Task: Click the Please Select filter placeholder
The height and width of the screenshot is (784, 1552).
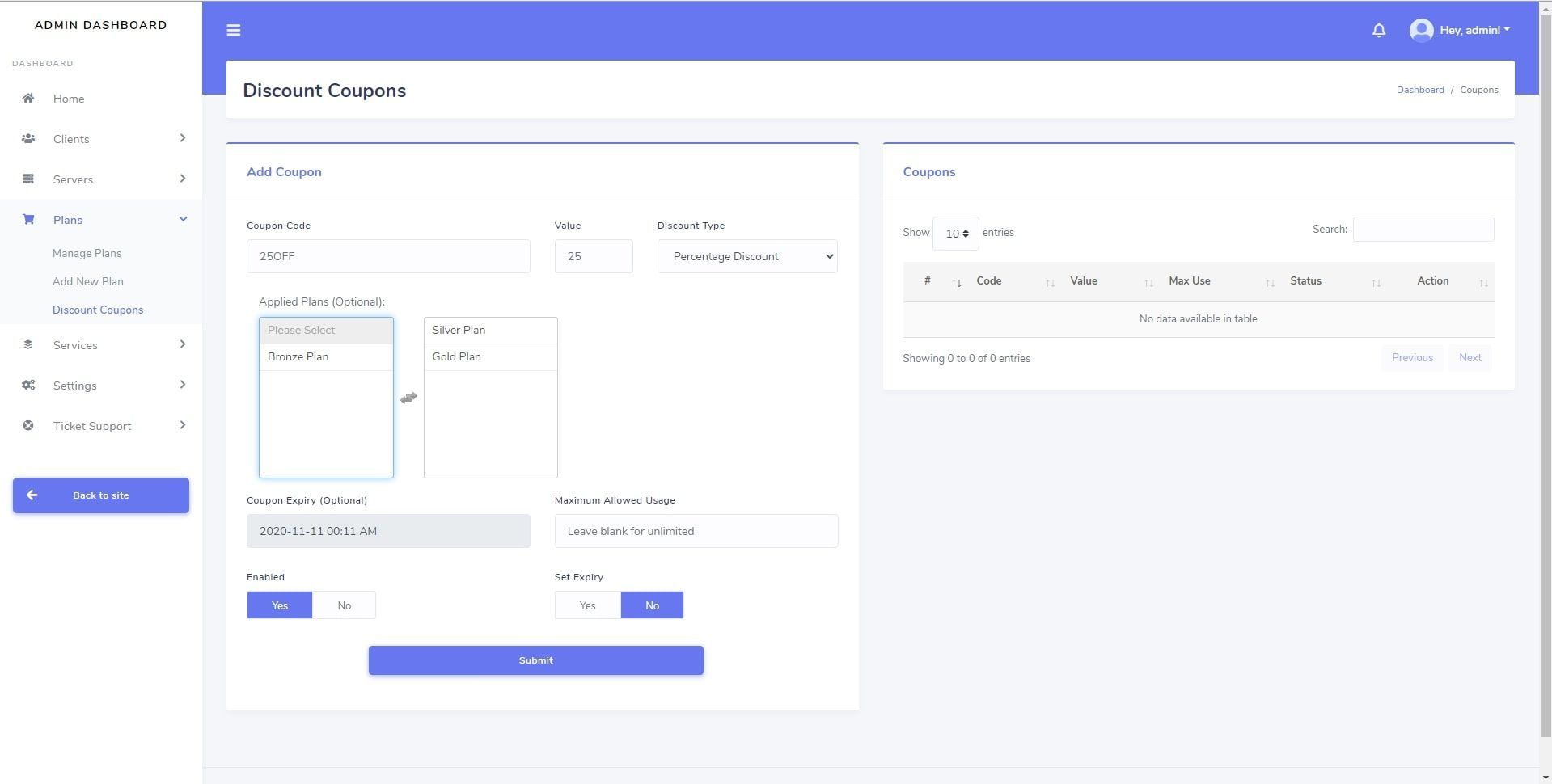Action: point(326,331)
